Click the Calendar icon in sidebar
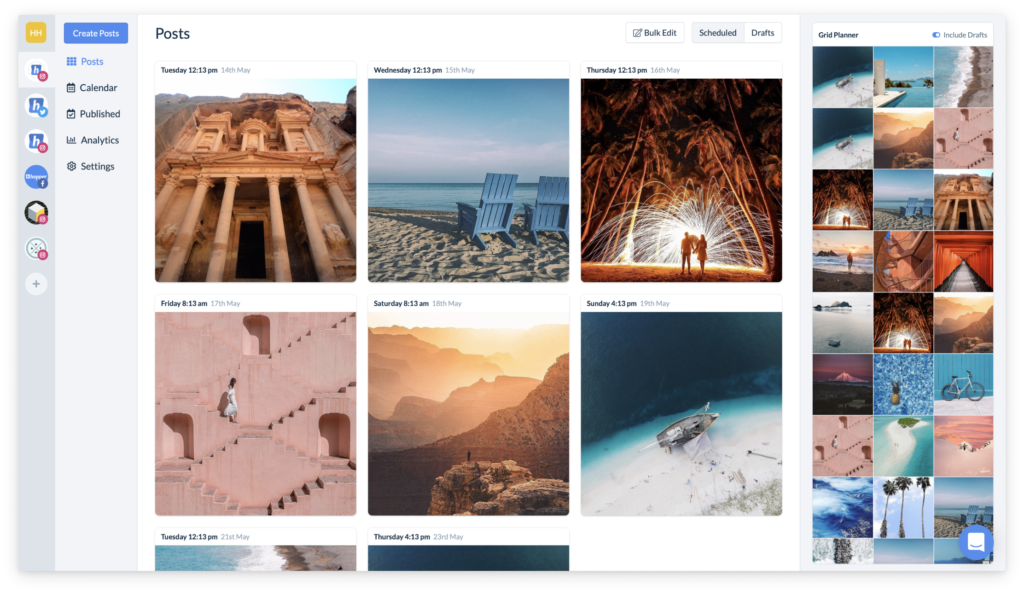This screenshot has width=1024, height=593. [x=71, y=88]
